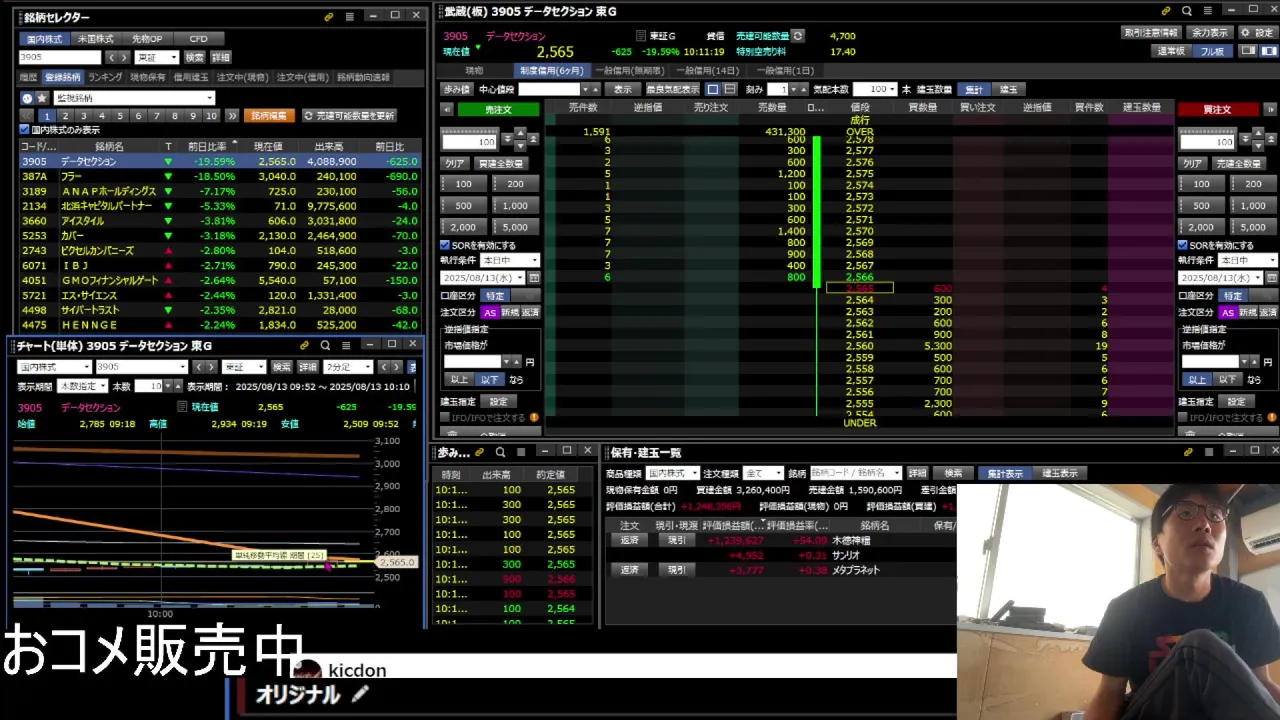Click the link icon in 保有・建玉一覧 title bar
Viewport: 1280px width, 720px height.
(1188, 452)
